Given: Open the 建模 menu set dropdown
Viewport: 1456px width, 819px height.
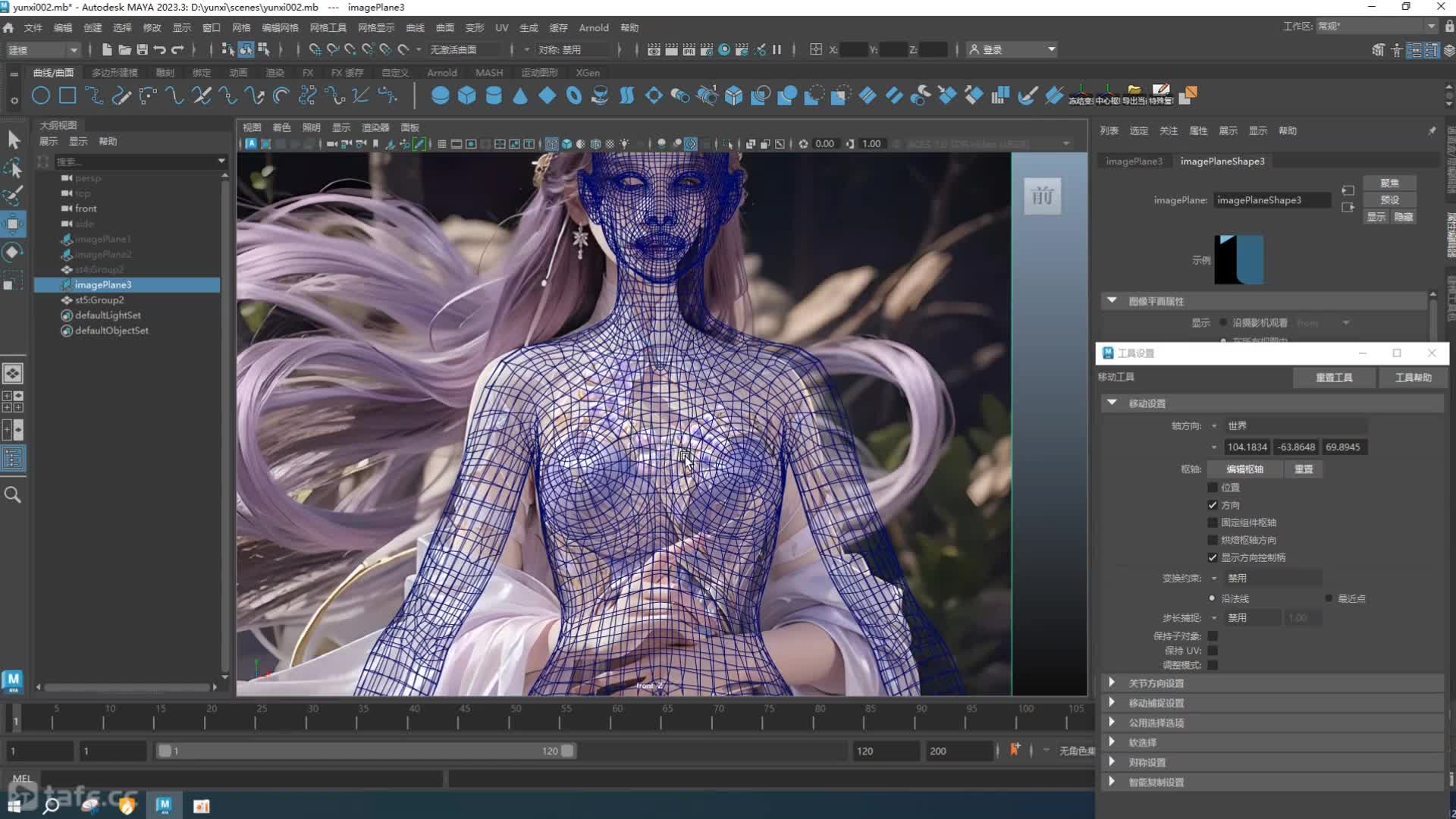Looking at the screenshot, I should coord(42,49).
